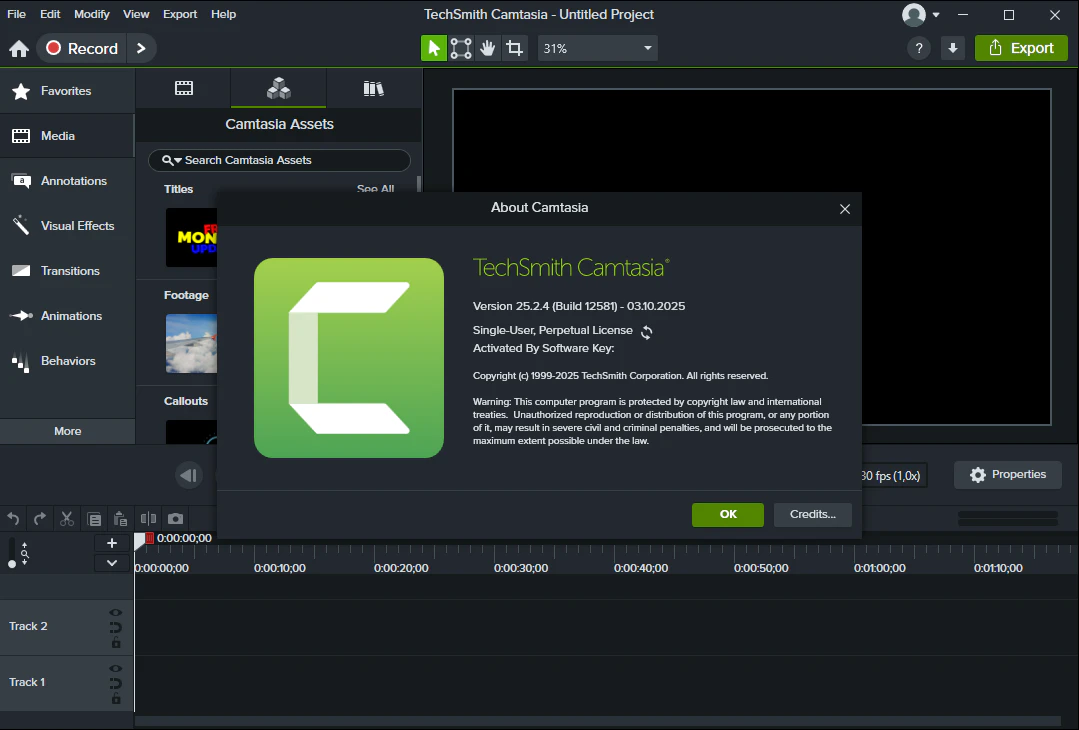
Task: Close the About Camtasia dialog
Action: coord(845,208)
